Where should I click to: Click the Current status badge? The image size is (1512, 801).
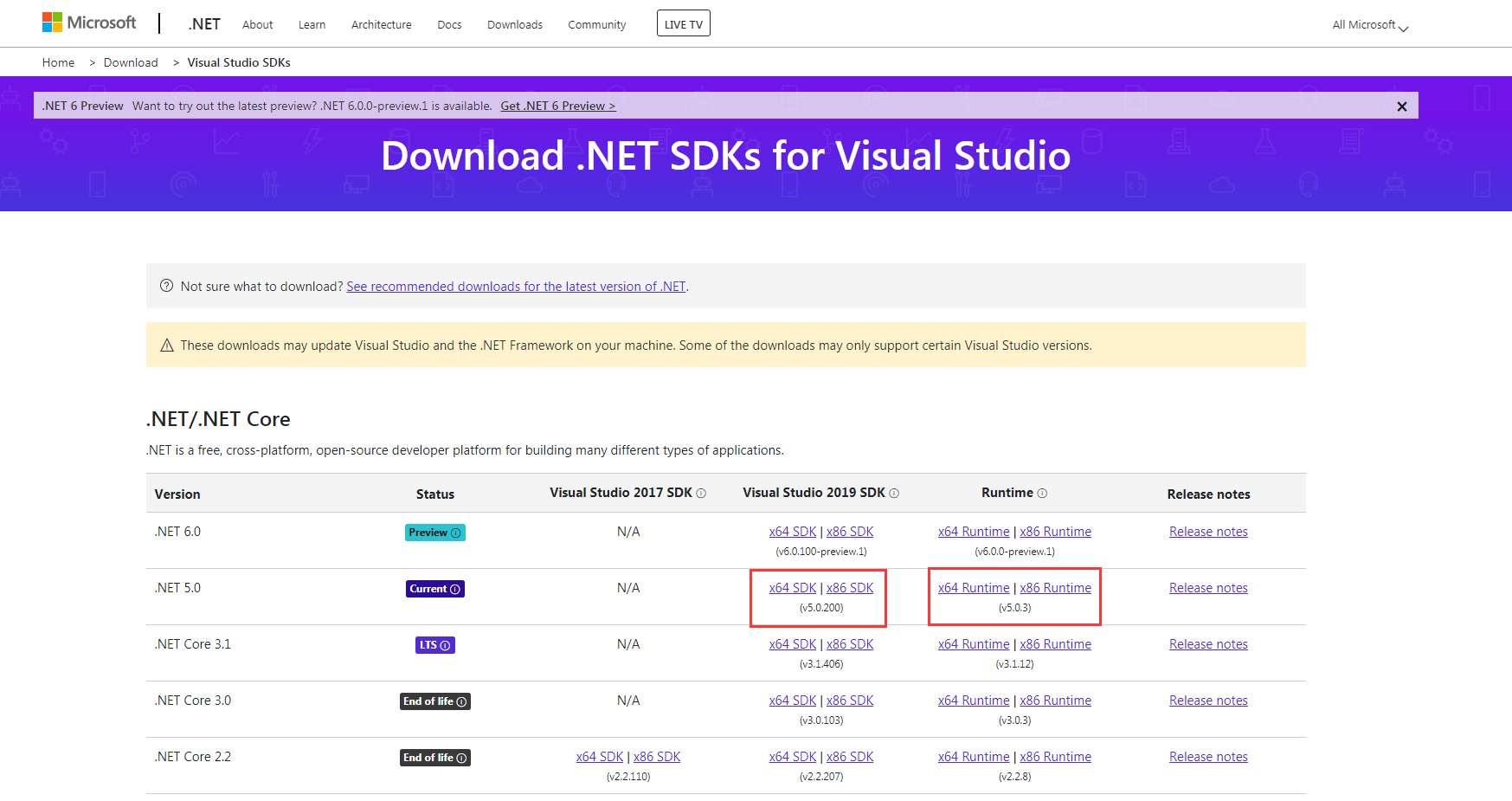[434, 589]
